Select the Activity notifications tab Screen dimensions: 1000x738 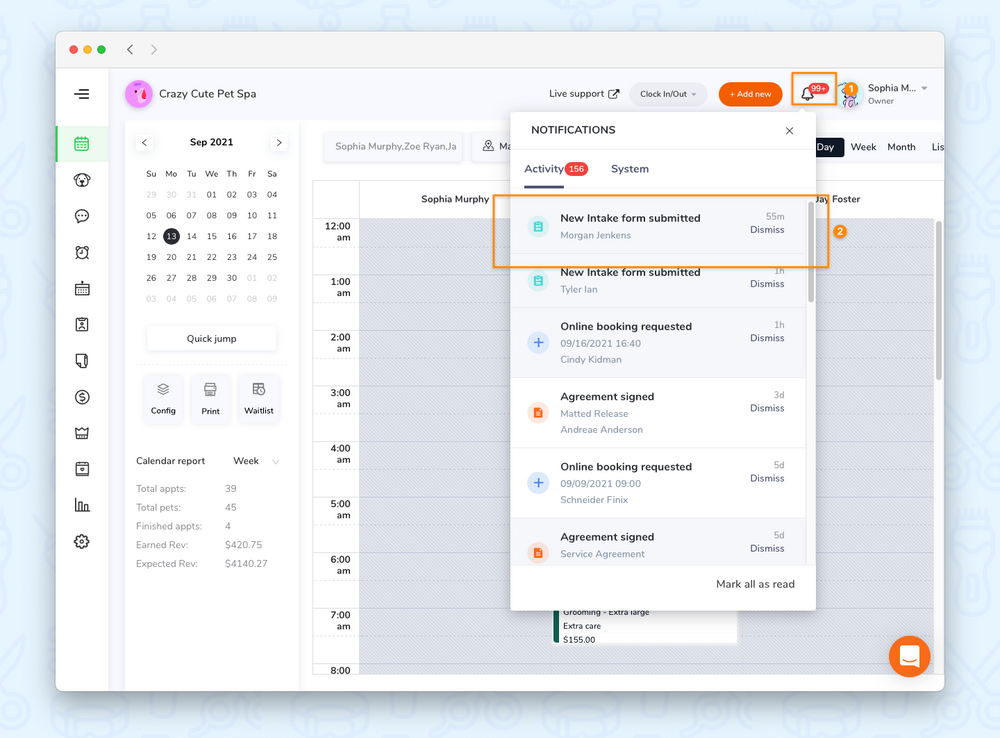point(544,169)
